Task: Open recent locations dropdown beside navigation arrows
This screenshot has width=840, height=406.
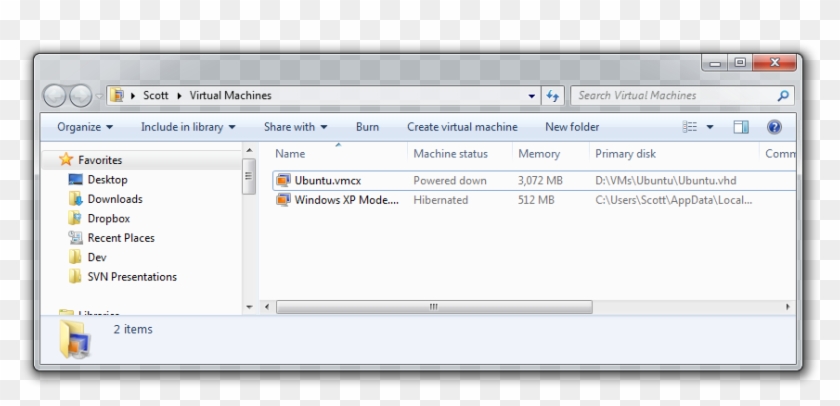Action: pos(99,96)
